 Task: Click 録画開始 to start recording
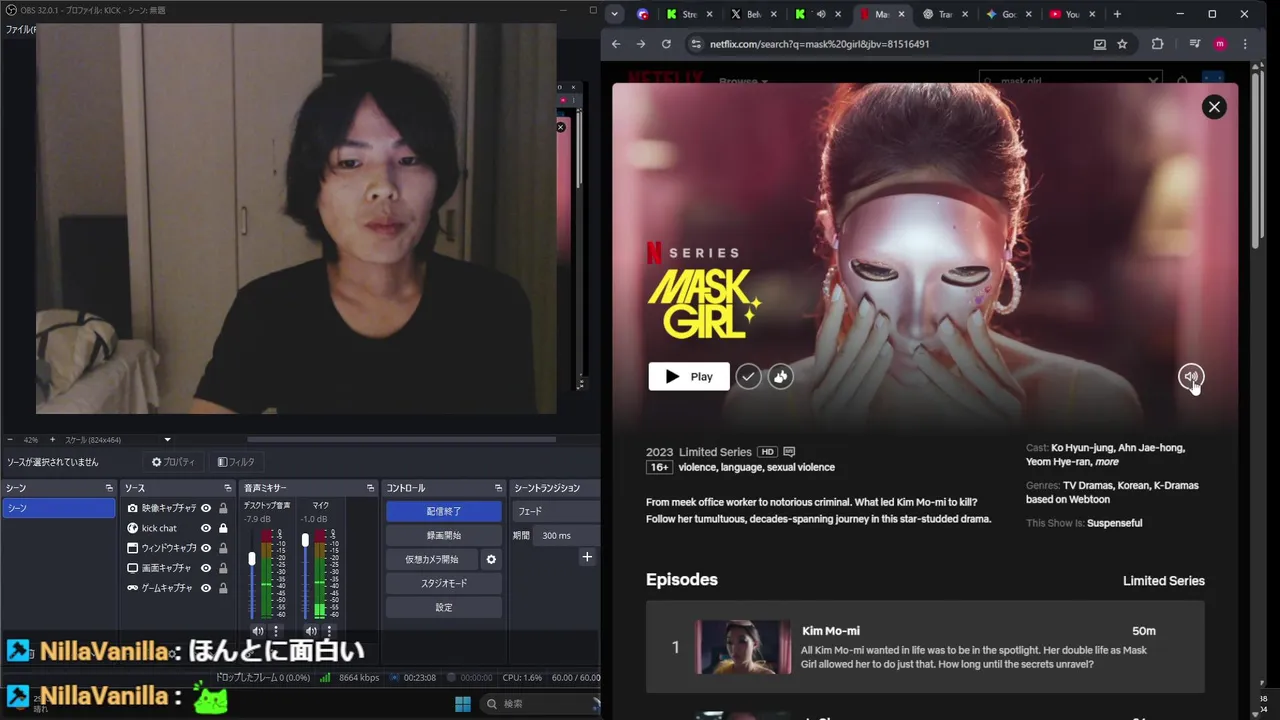click(444, 535)
